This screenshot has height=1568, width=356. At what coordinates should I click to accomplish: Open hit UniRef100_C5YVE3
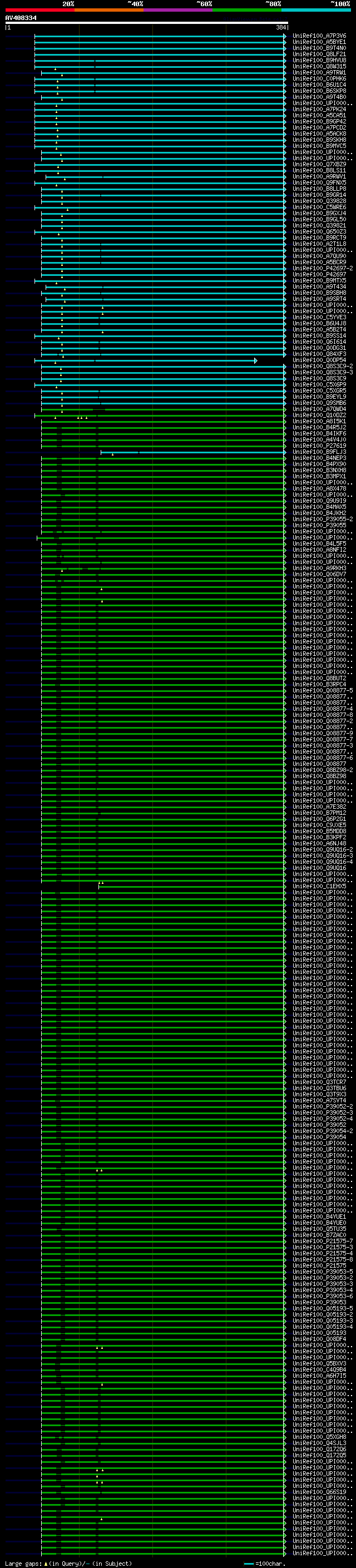click(319, 317)
